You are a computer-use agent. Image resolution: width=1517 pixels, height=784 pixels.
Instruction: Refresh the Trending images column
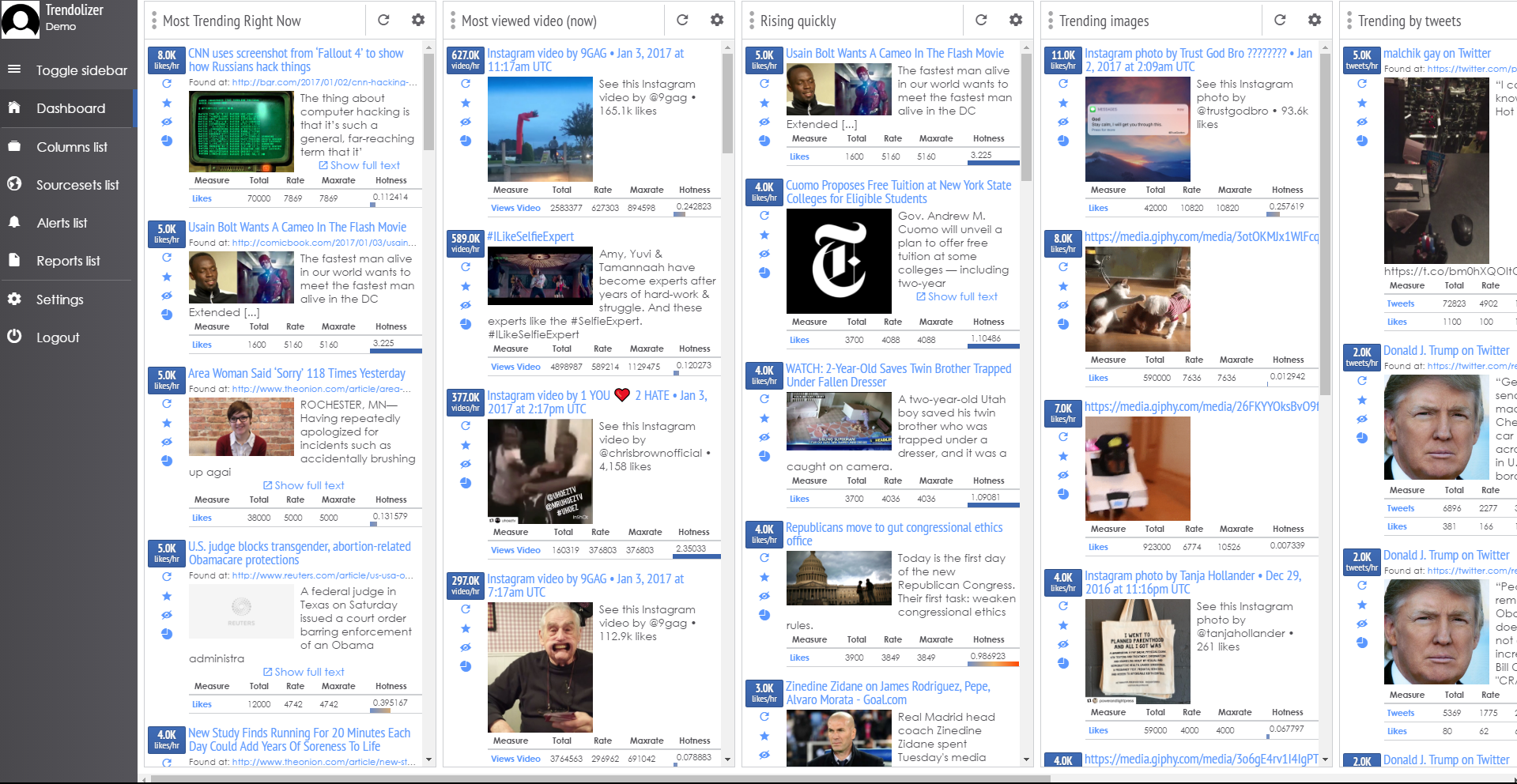pos(1280,20)
